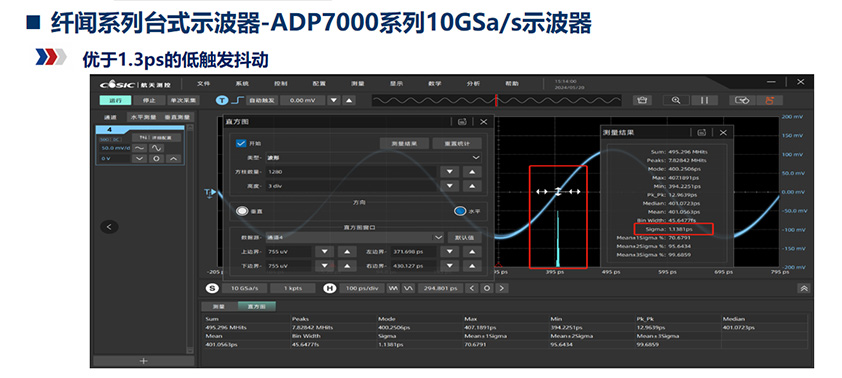The width and height of the screenshot is (842, 378).
Task: Select the 通道 channel tab
Action: 110,117
